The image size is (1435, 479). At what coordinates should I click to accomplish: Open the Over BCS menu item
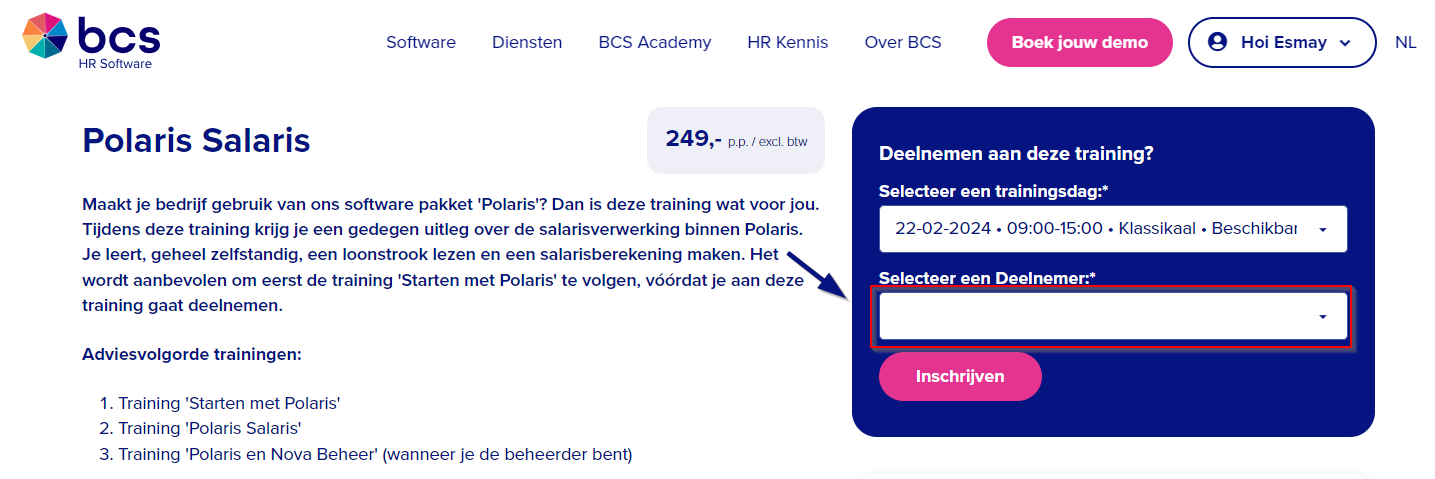click(x=903, y=42)
